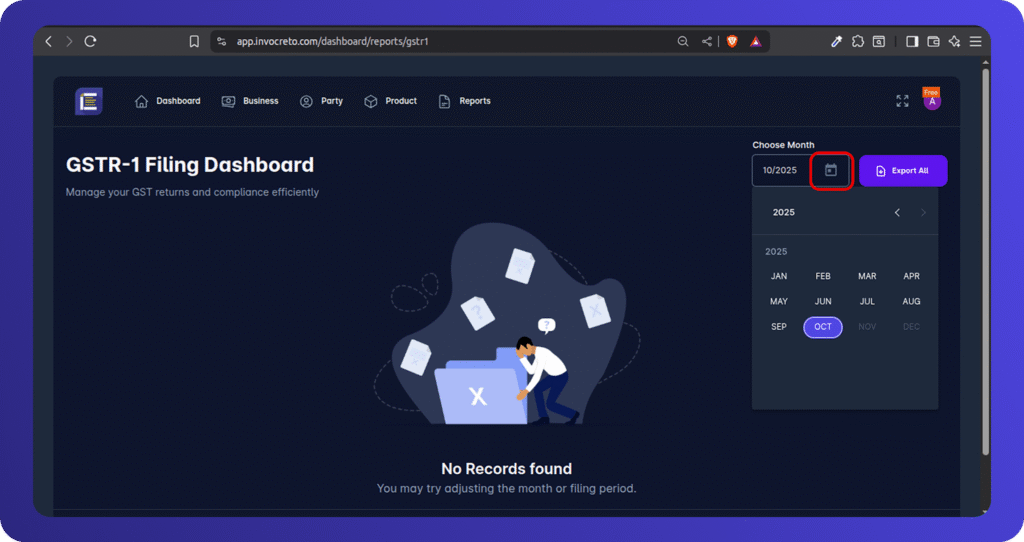Select SEP in the month picker
The image size is (1024, 542).
pyautogui.click(x=778, y=327)
